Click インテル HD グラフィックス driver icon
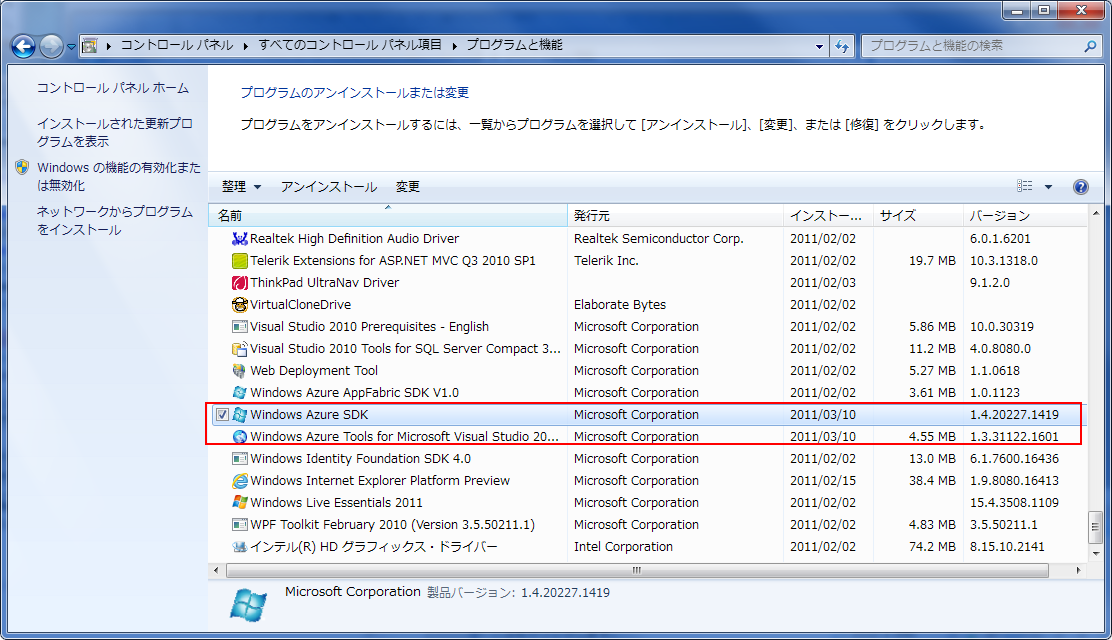The image size is (1112, 640). (240, 546)
